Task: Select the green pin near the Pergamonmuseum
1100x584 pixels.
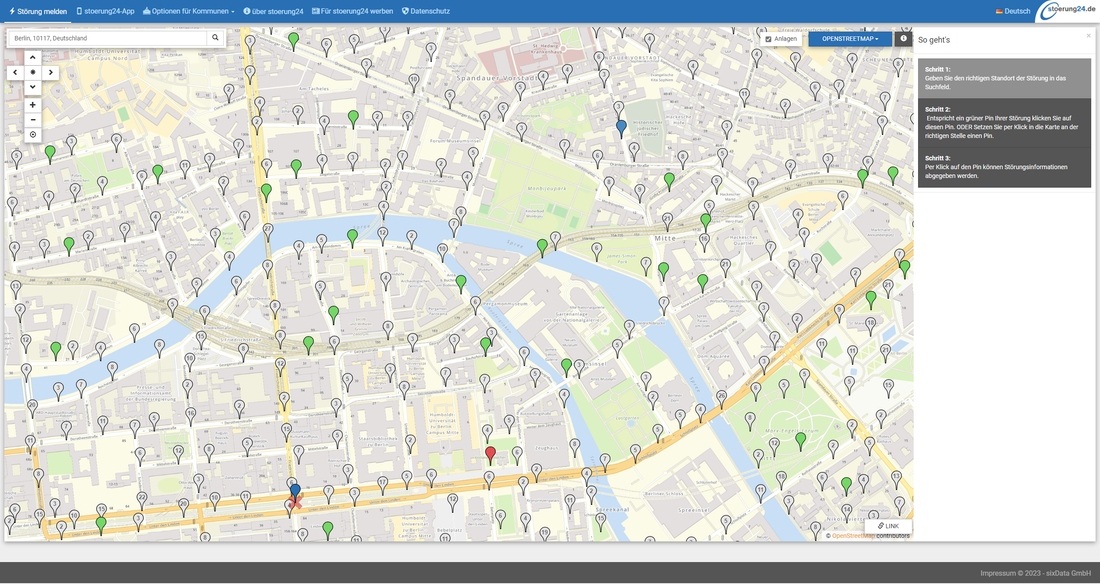Action: (461, 283)
